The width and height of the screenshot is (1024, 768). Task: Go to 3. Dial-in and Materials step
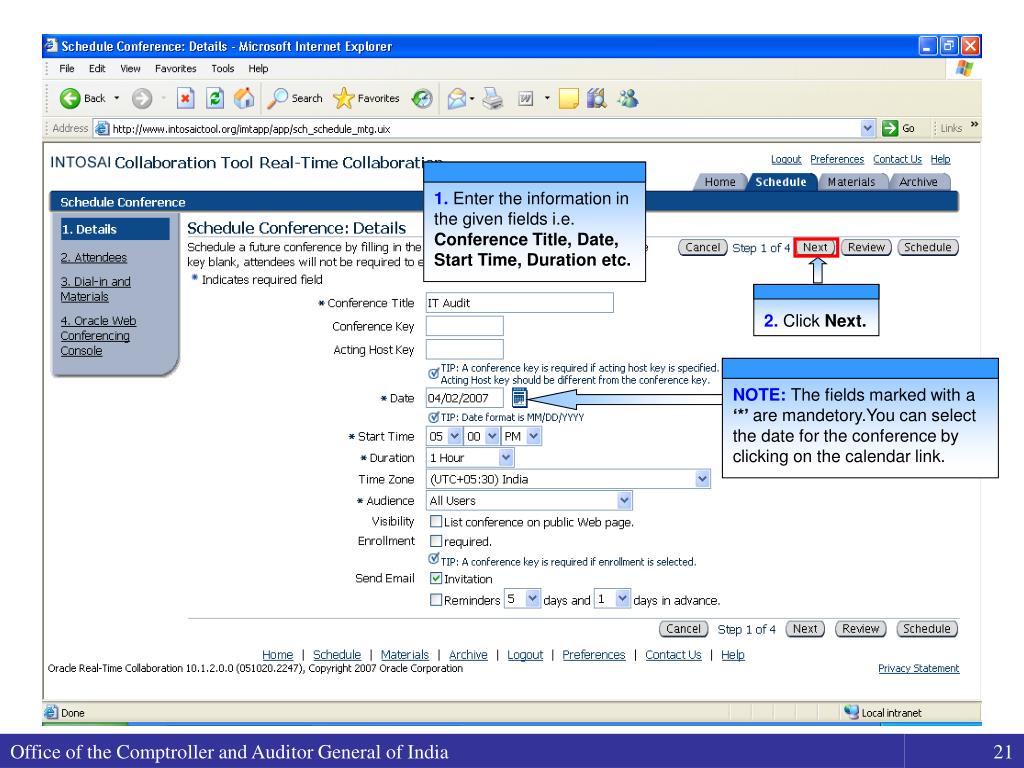tap(95, 289)
